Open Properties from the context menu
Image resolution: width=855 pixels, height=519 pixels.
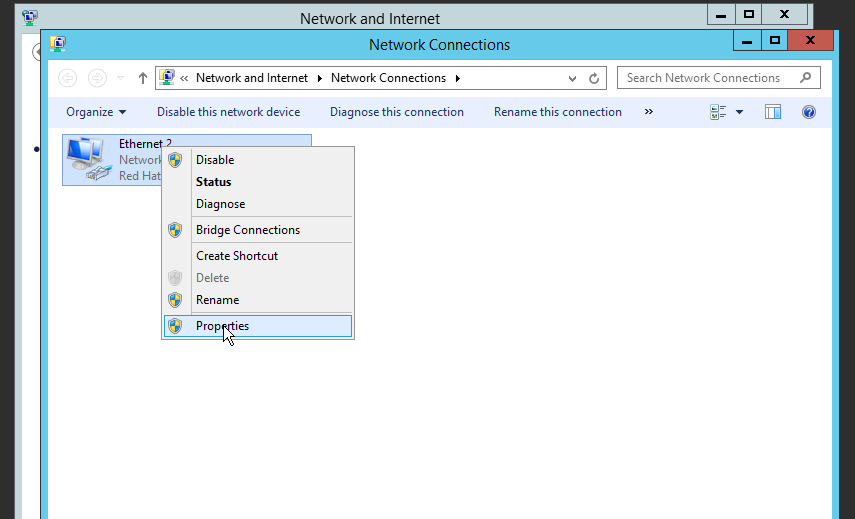point(257,326)
